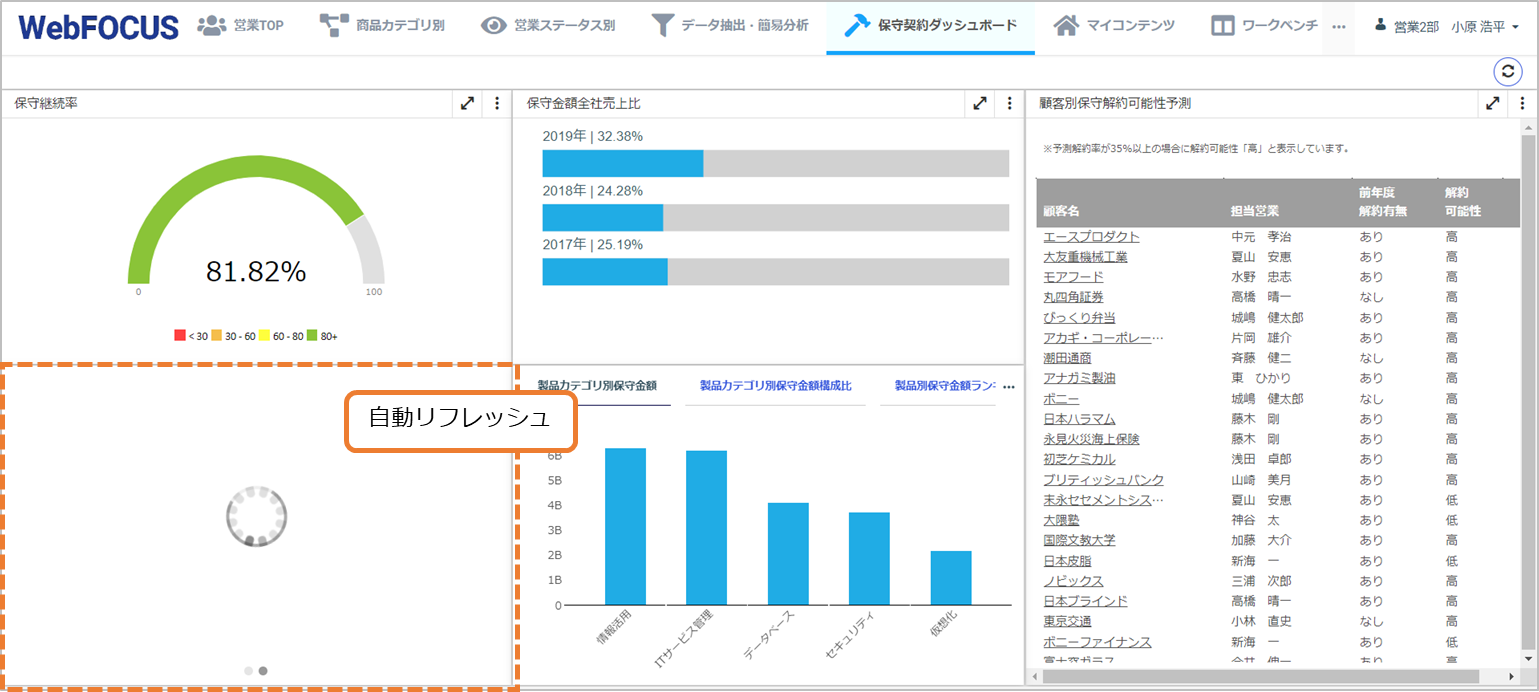
Task: Open the 顧客別保守解約可能性予測 kebab menu
Action: pyautogui.click(x=1522, y=102)
